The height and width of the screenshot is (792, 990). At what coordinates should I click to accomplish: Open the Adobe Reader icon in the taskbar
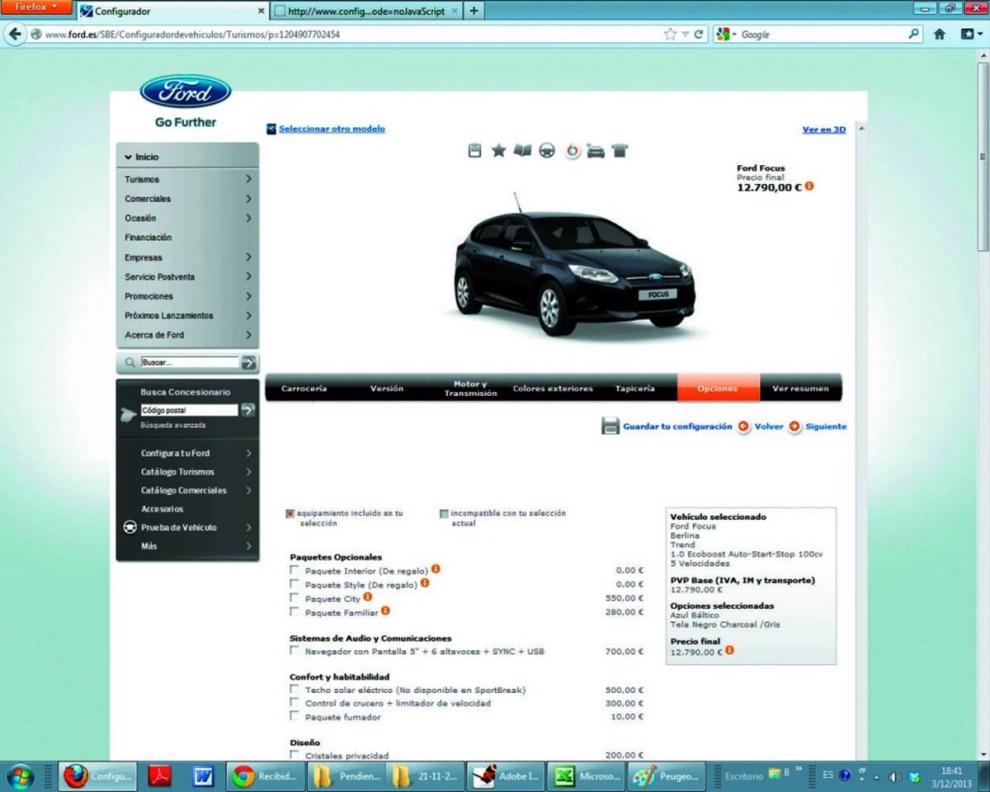point(160,776)
